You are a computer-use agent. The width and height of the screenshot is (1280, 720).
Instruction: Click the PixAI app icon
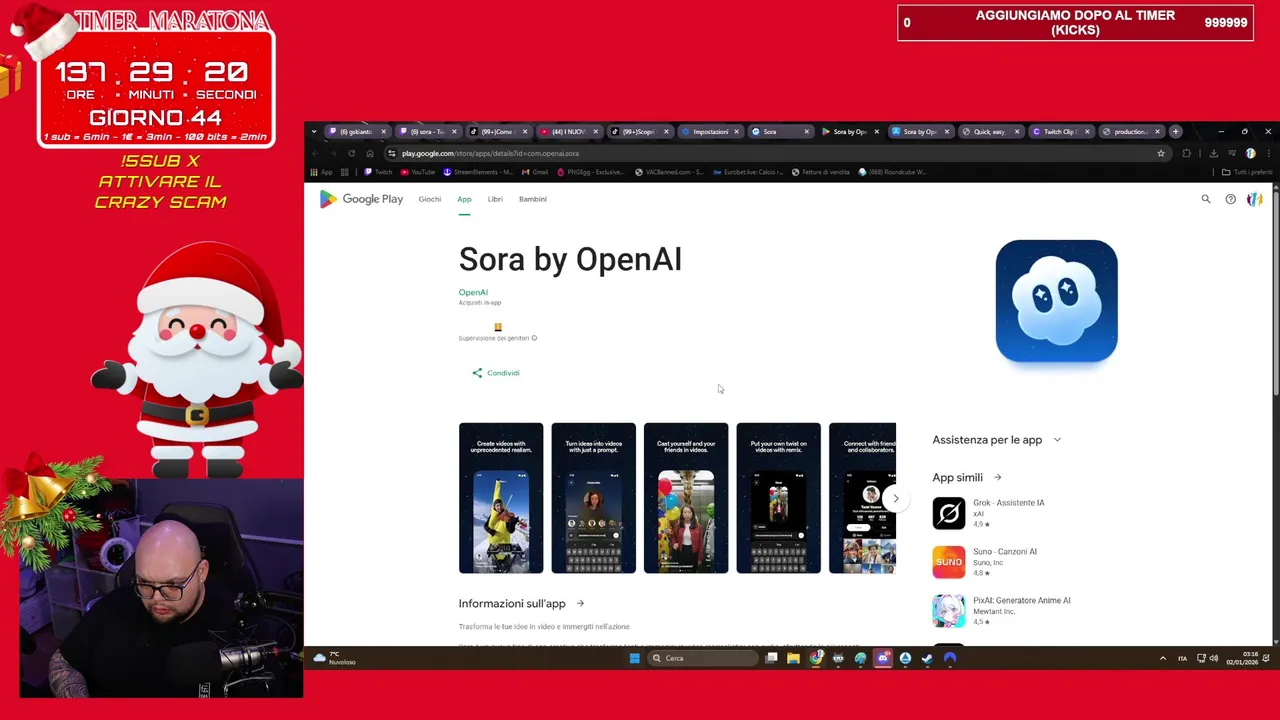[x=949, y=611]
